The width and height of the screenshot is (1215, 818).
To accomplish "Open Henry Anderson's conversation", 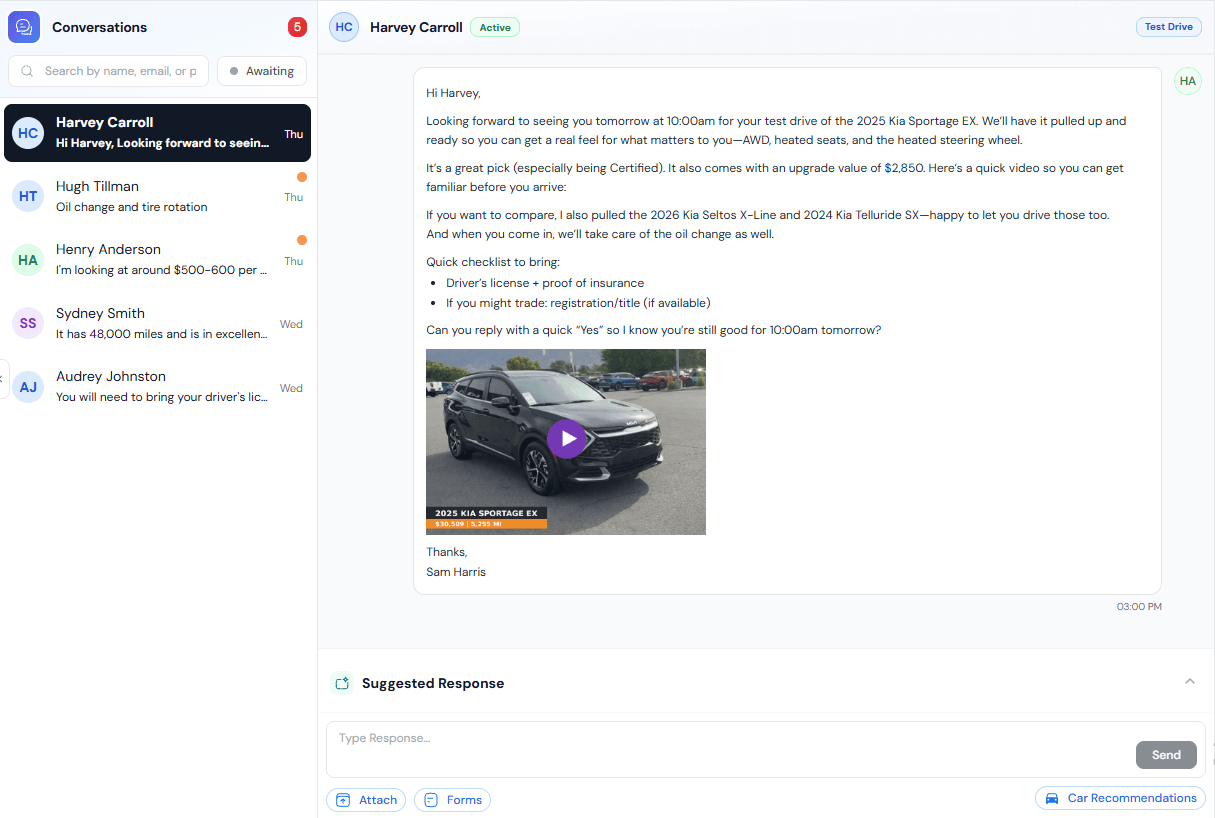I will coord(158,260).
